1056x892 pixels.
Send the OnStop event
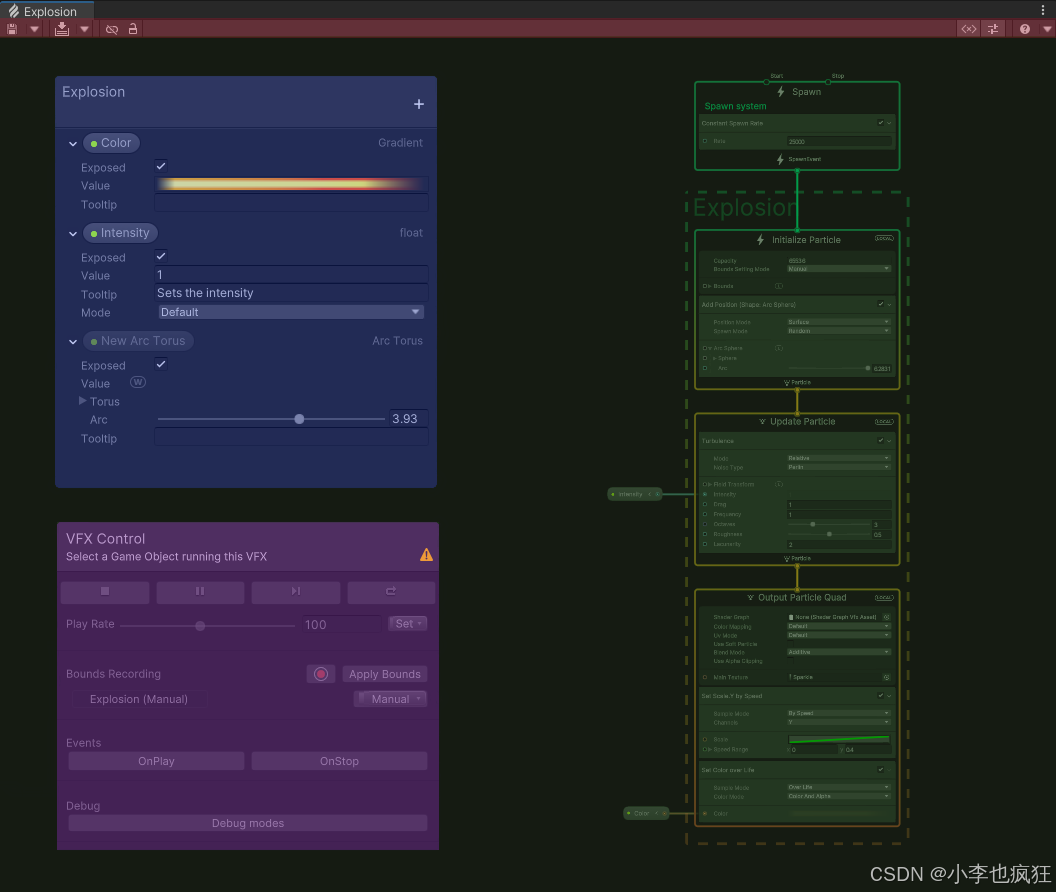[339, 761]
